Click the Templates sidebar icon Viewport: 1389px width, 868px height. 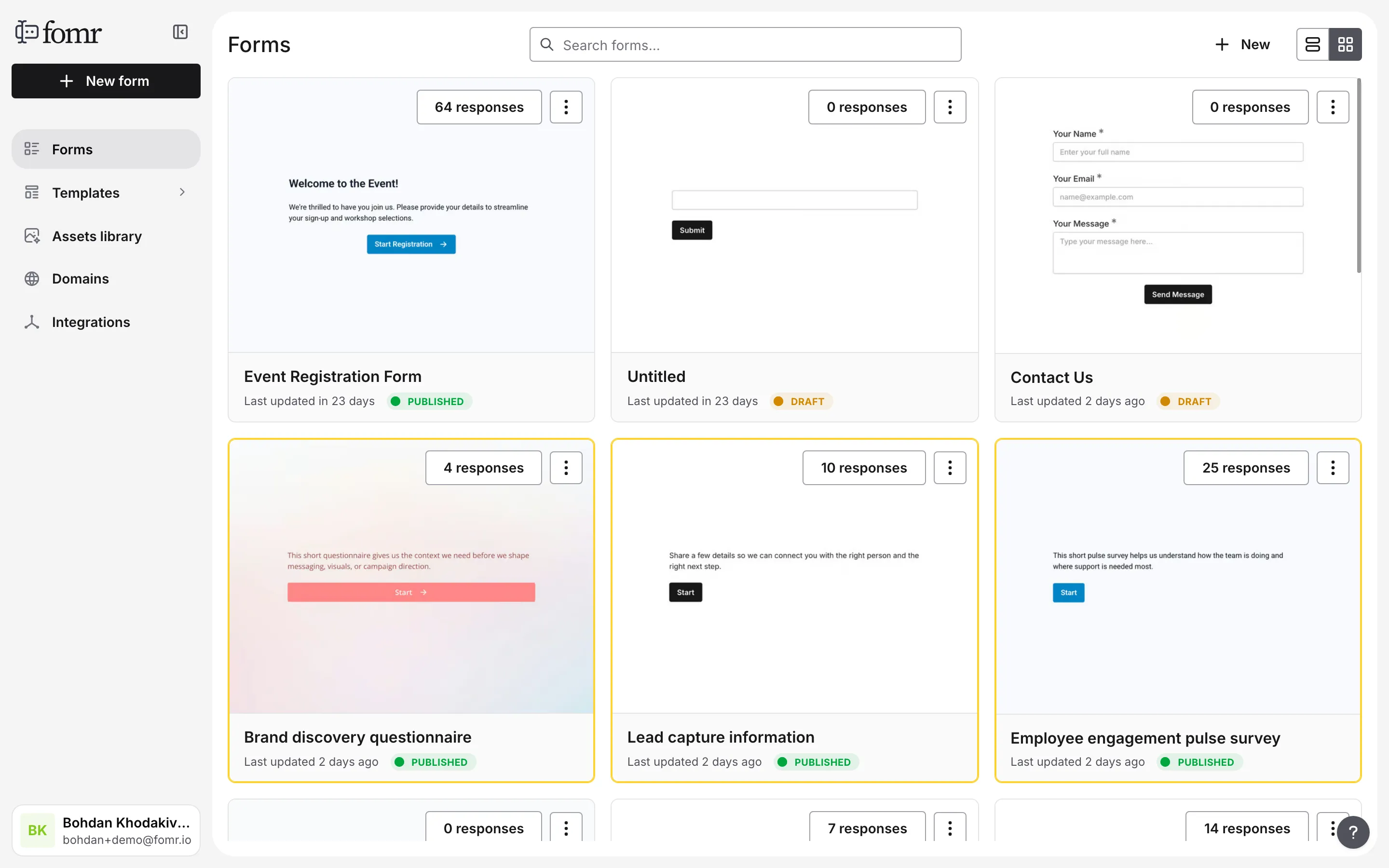pyautogui.click(x=31, y=192)
